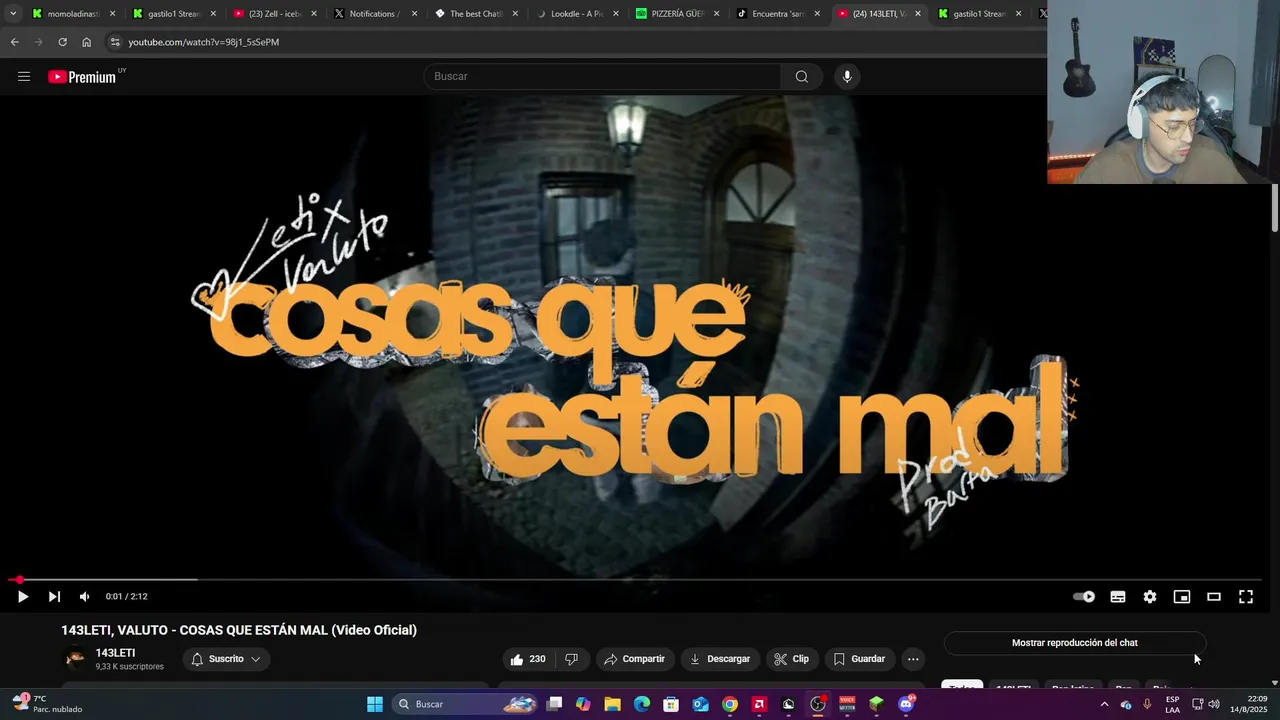
Task: Click the browser address bar URL
Action: point(204,42)
